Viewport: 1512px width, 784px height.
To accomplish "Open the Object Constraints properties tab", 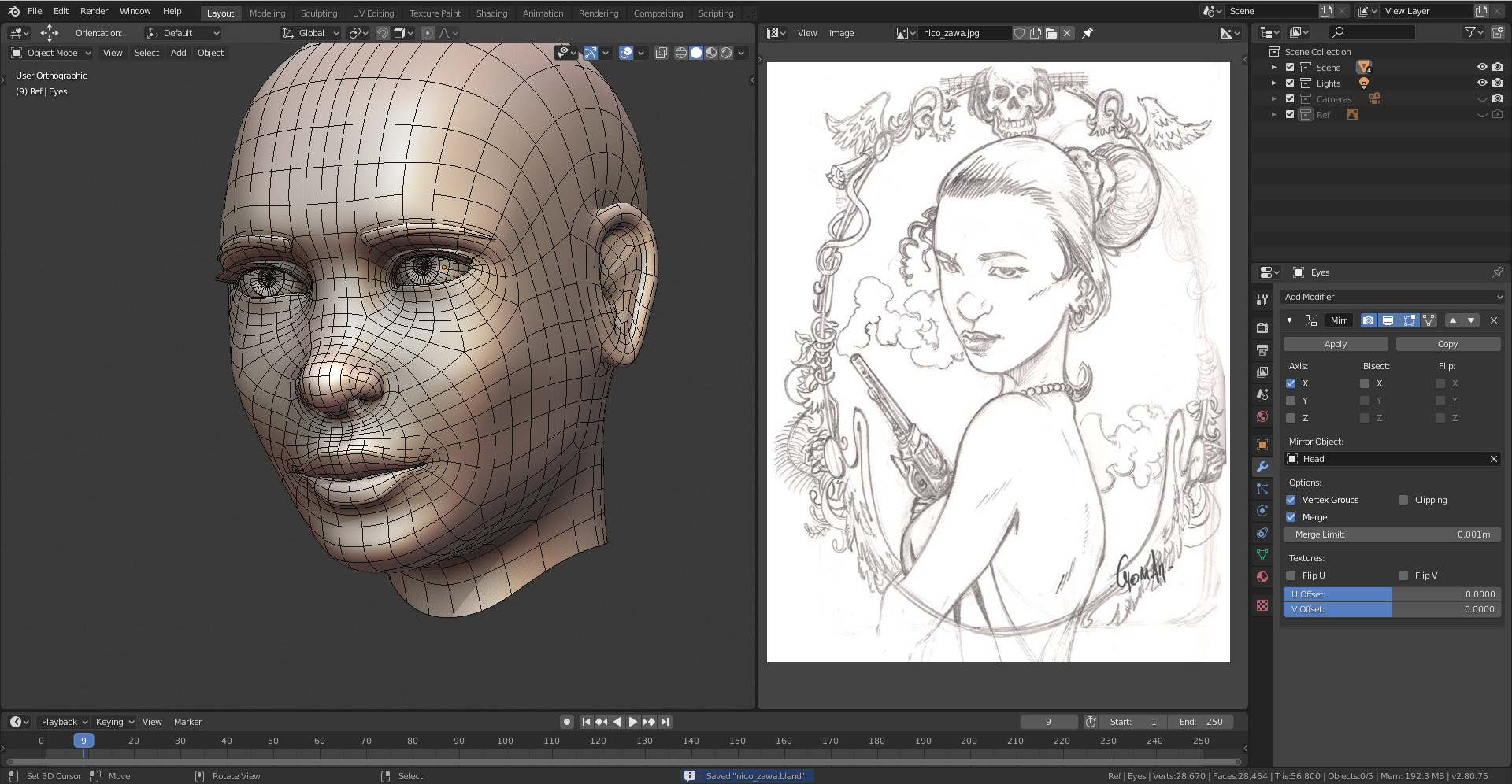I will point(1262,533).
